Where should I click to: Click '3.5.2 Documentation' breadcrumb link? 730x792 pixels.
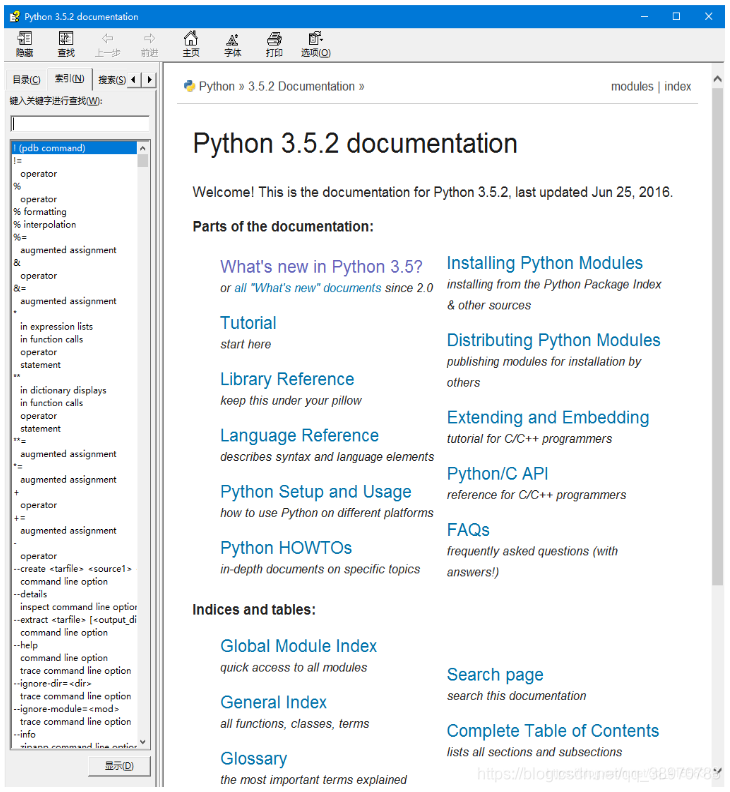(301, 86)
